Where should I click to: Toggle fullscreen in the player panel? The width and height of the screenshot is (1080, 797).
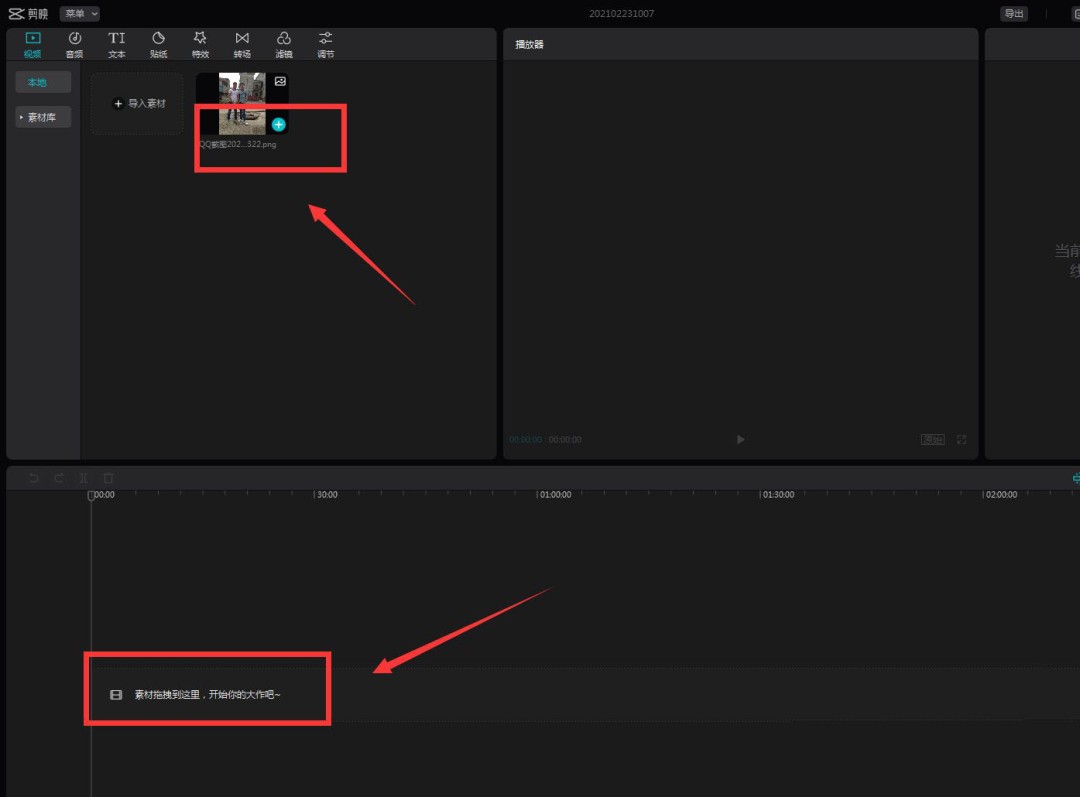[x=962, y=440]
